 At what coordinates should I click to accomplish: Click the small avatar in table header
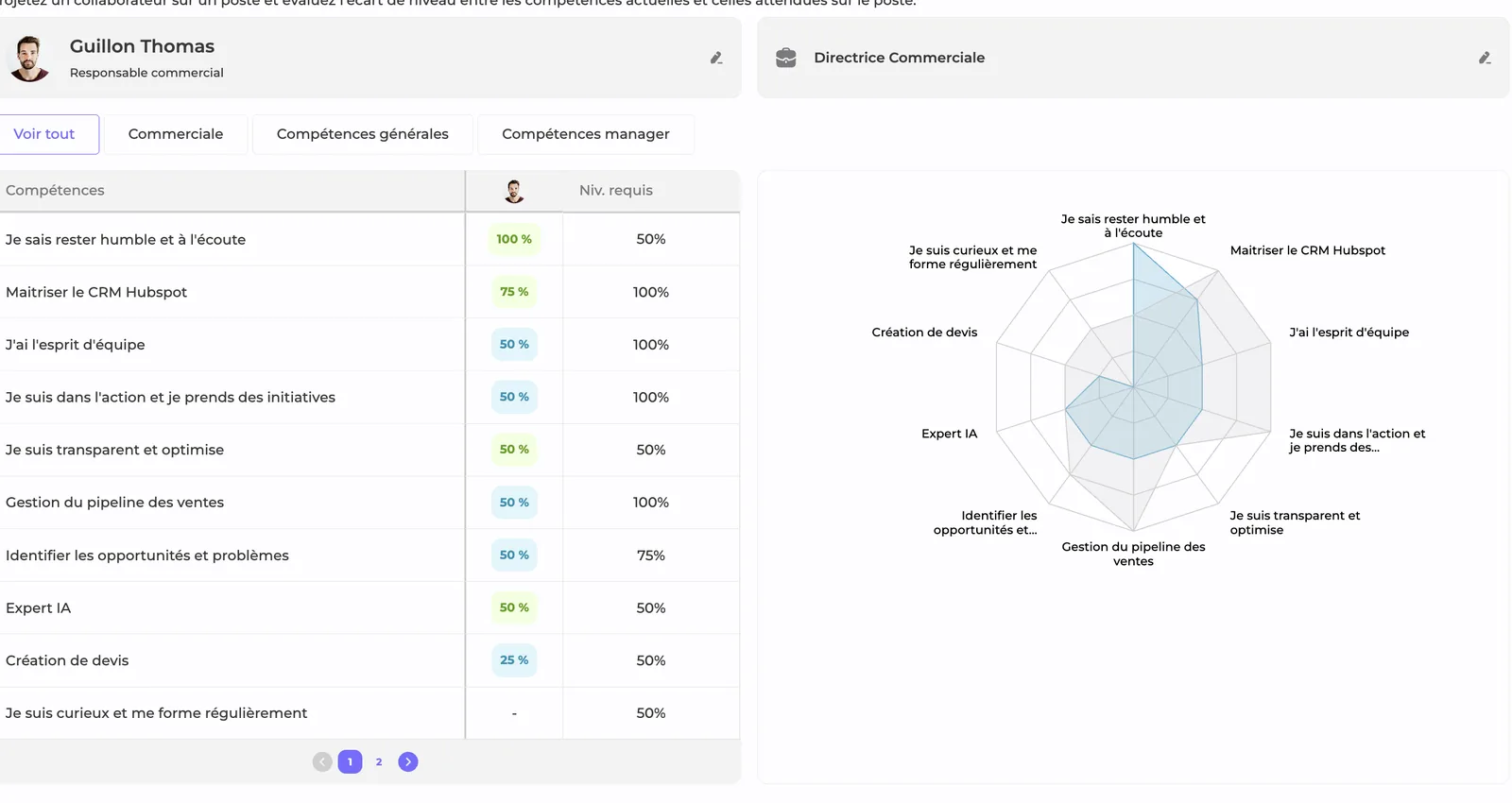pos(514,191)
